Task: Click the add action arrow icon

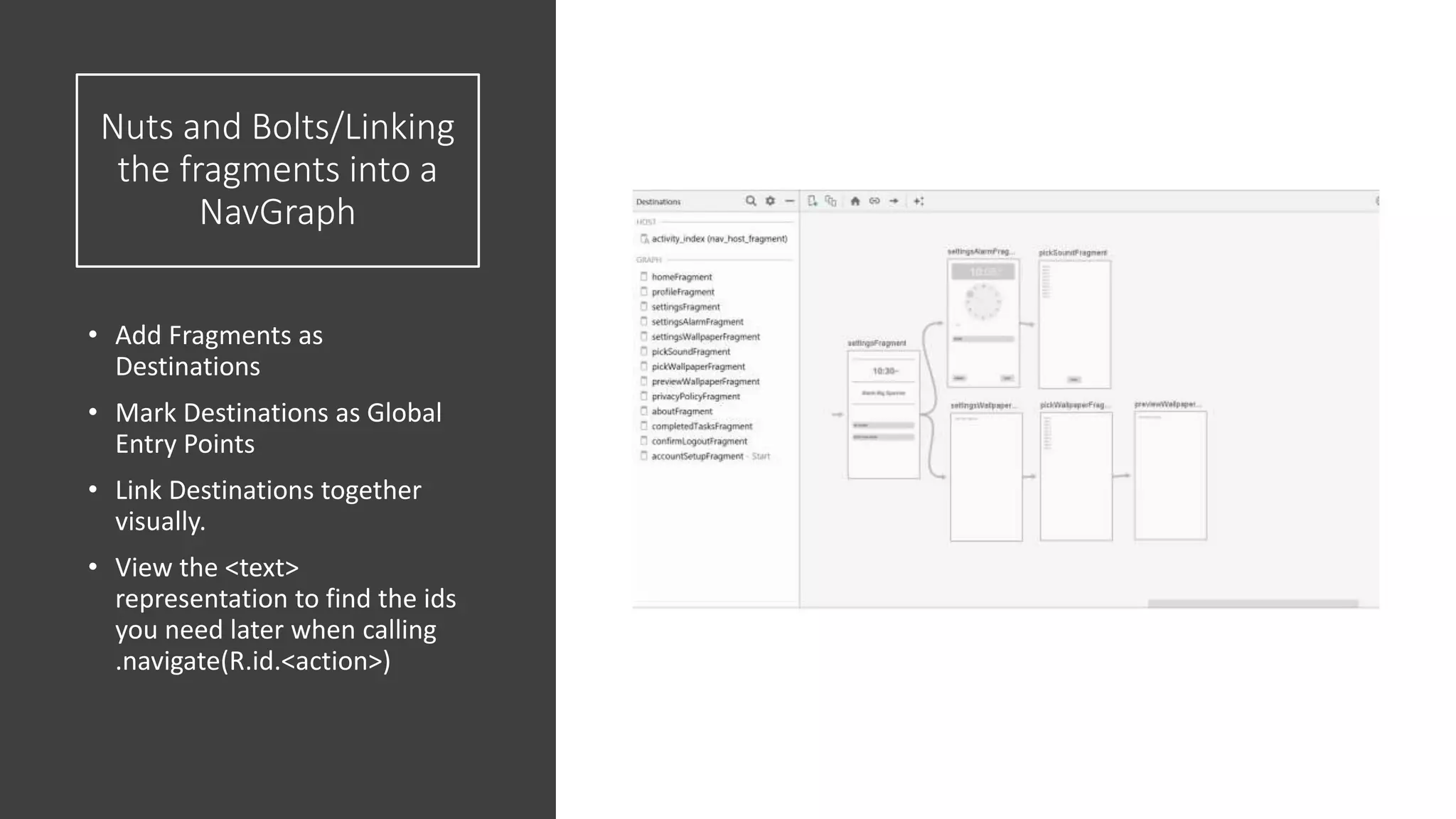Action: click(x=894, y=201)
